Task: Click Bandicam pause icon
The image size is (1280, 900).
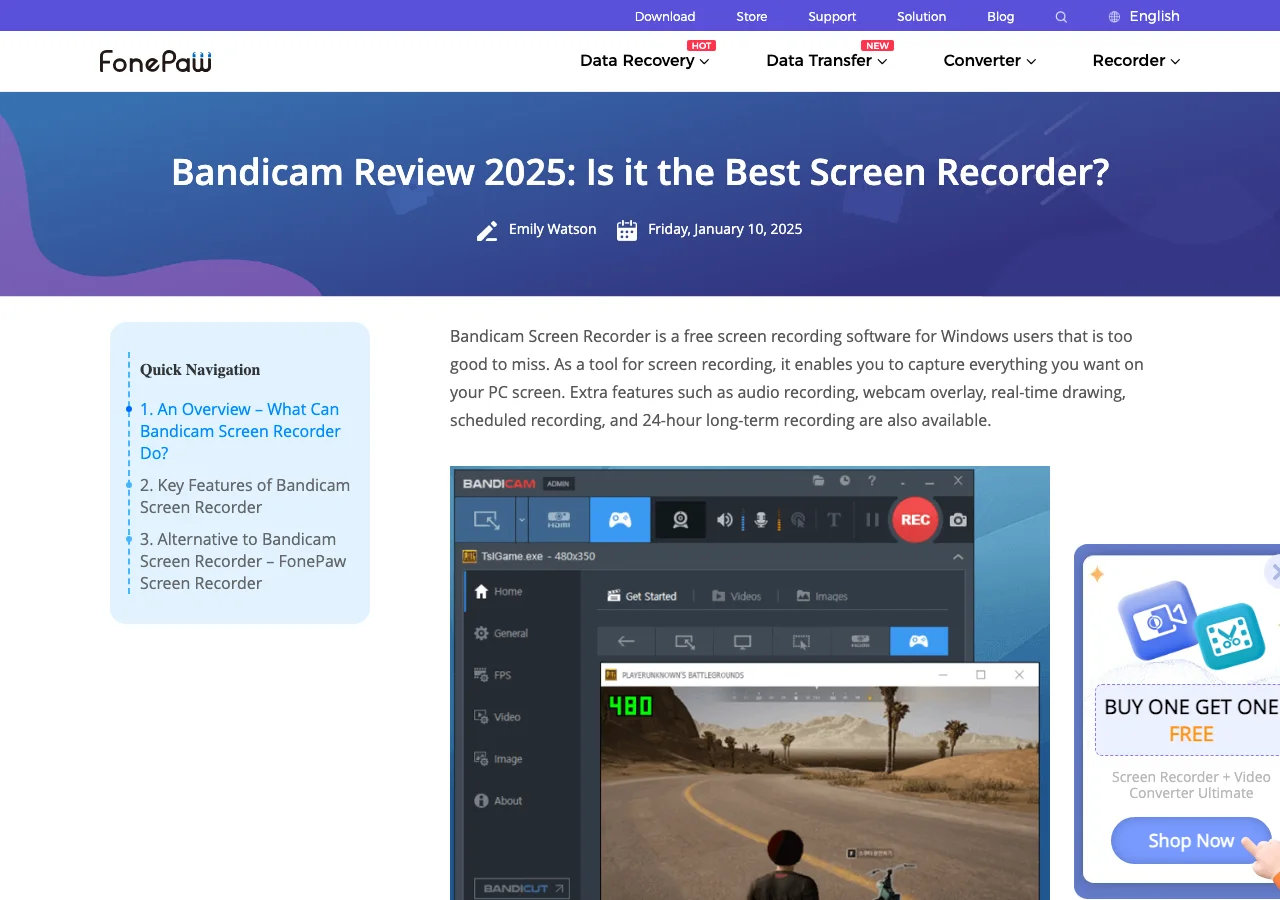Action: (872, 520)
